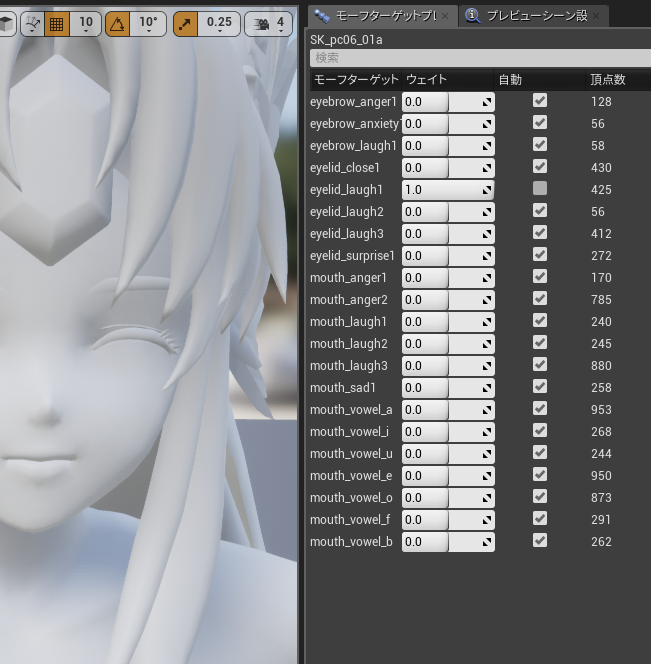Uncheck auto for eyebrow_anger1
The image size is (651, 664).
pyautogui.click(x=540, y=100)
